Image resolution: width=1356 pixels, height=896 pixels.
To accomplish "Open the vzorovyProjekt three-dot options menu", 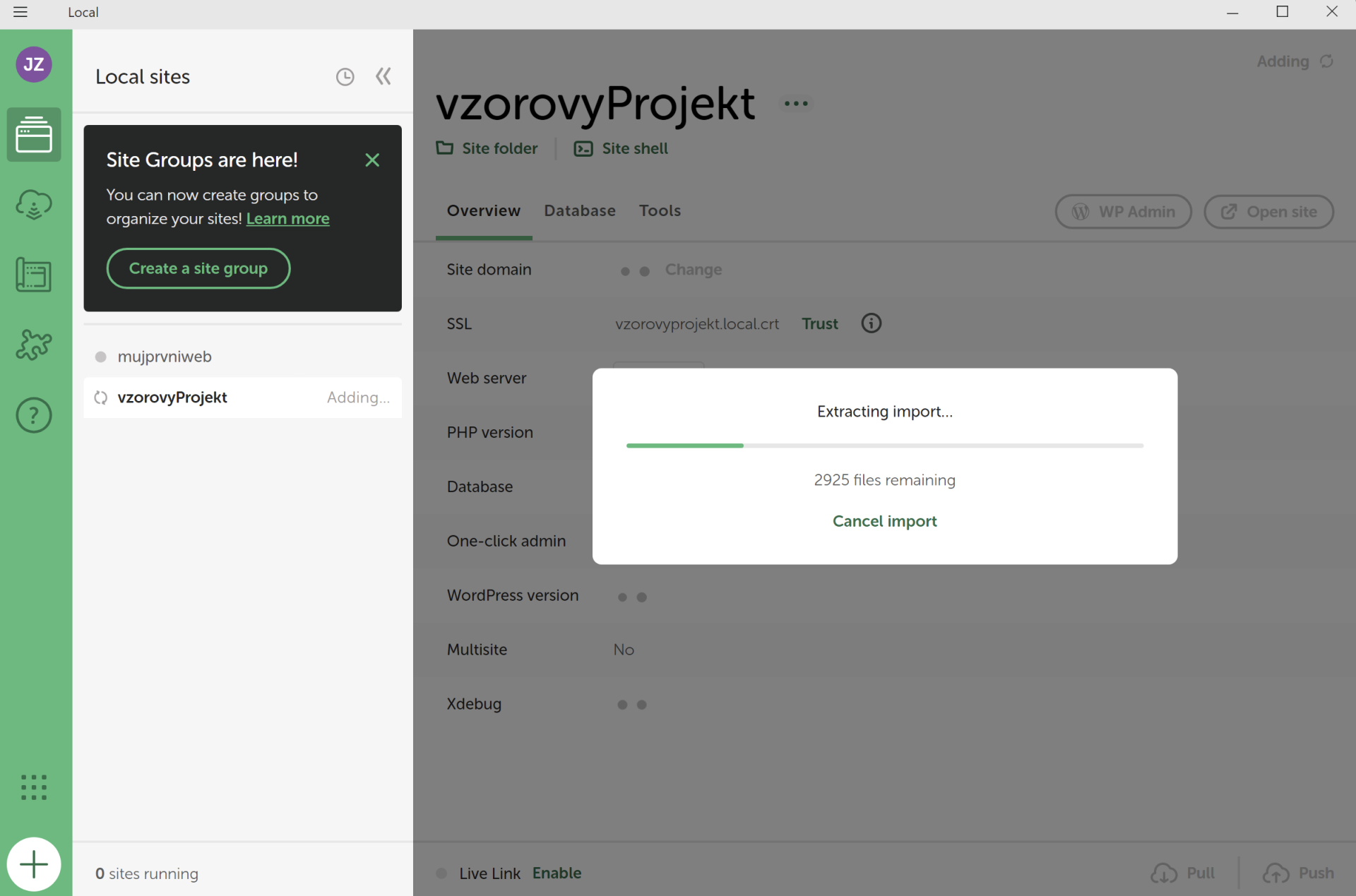I will pos(795,103).
